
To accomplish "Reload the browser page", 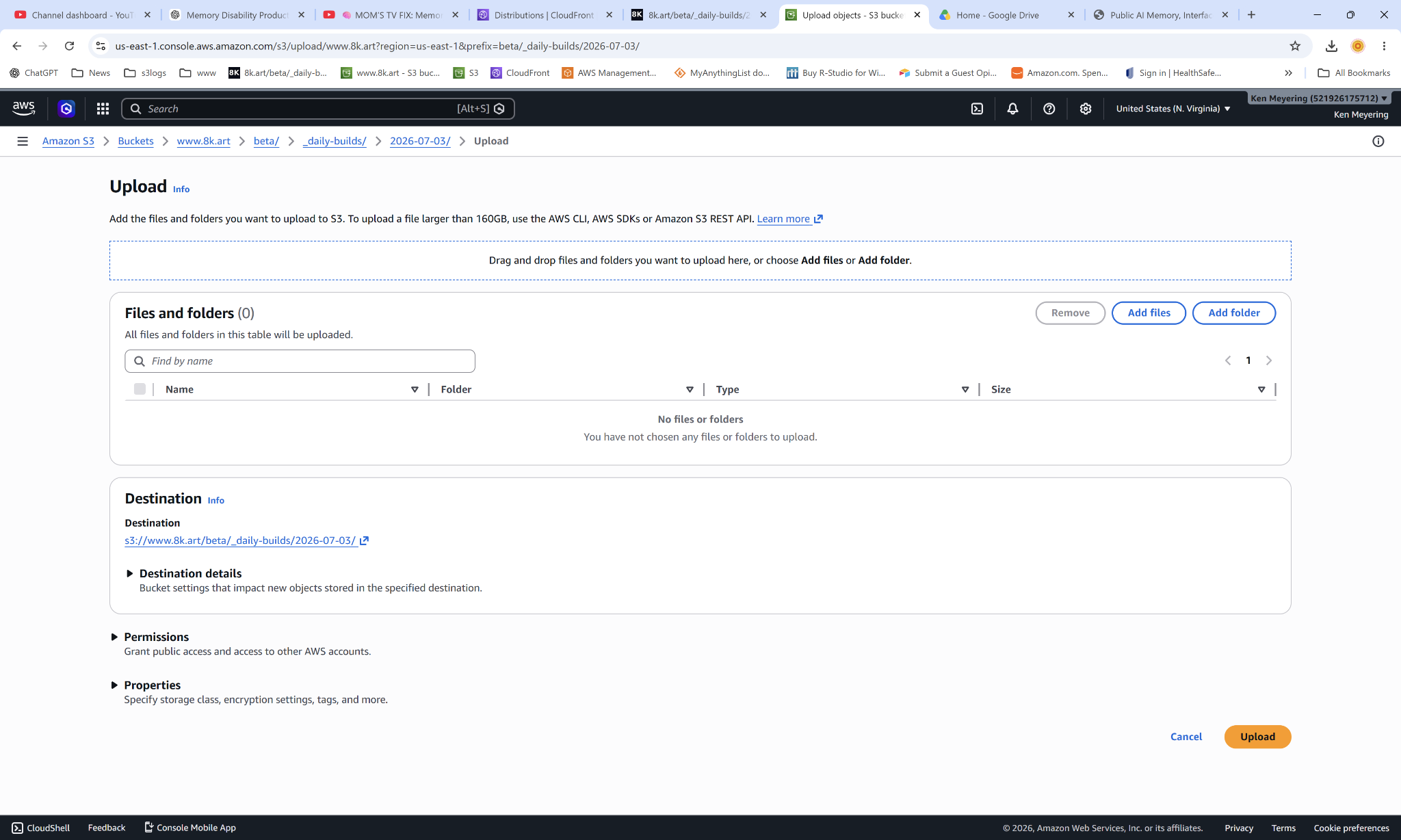I will tap(69, 46).
